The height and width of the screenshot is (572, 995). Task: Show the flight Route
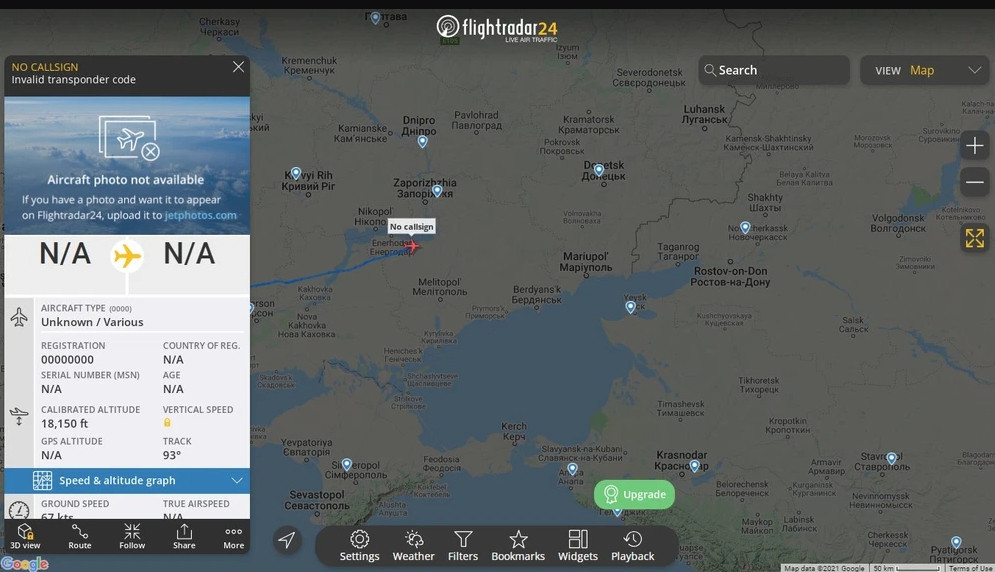click(x=79, y=536)
